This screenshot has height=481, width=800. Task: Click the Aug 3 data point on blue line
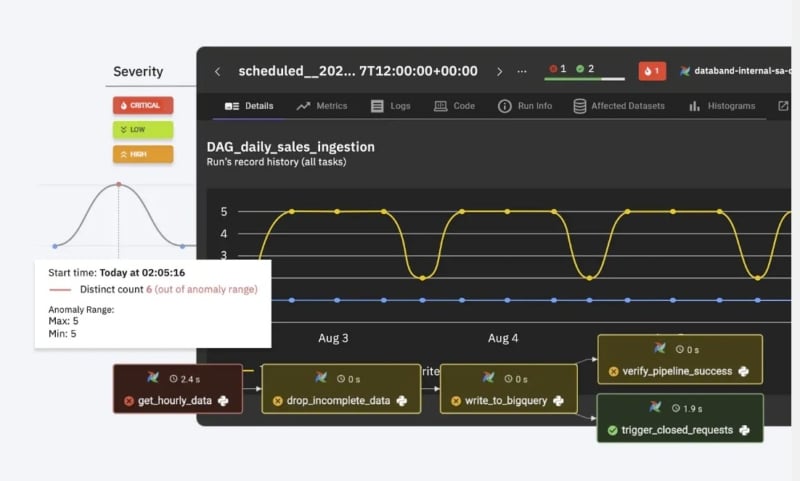click(x=337, y=300)
